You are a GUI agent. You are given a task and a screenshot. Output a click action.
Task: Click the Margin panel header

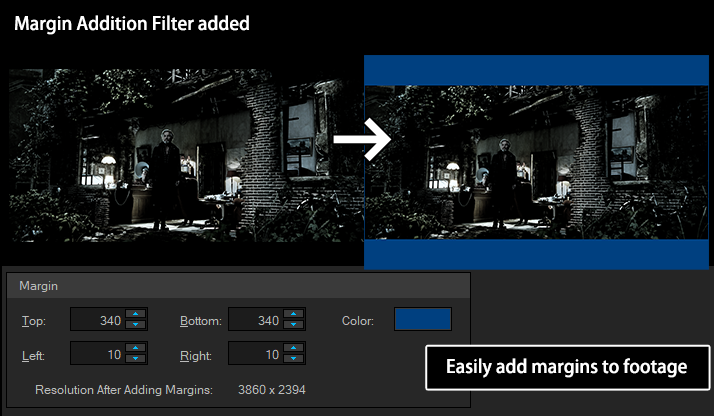(238, 286)
